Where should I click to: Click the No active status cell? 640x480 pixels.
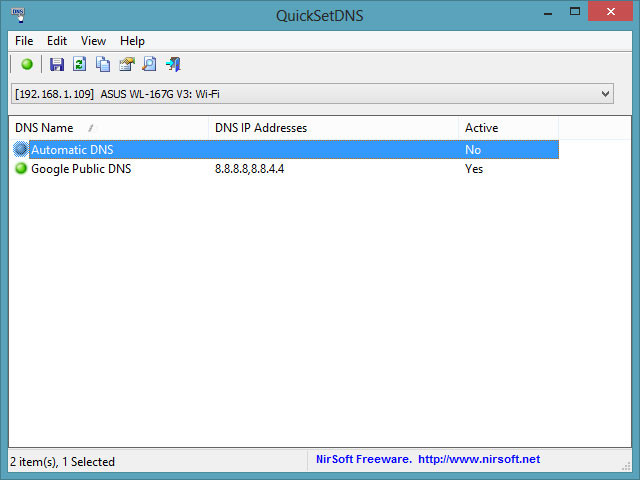(473, 150)
